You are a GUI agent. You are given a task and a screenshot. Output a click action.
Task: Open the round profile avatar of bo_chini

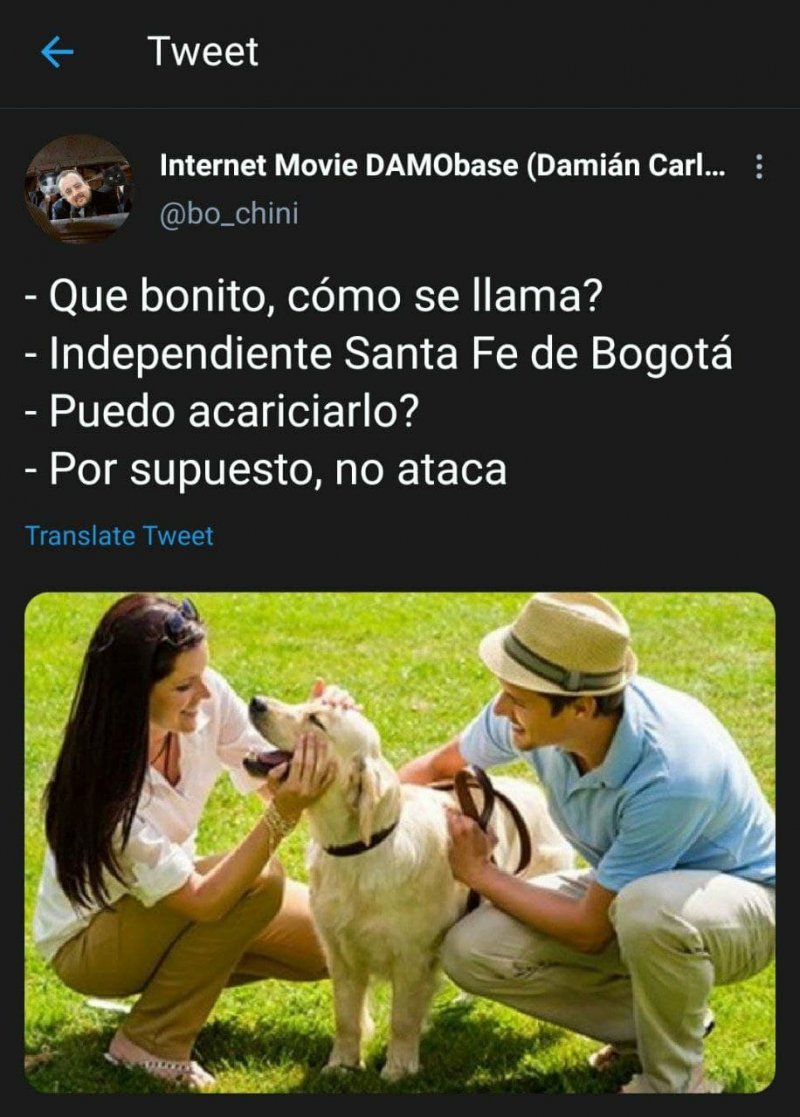coord(78,189)
